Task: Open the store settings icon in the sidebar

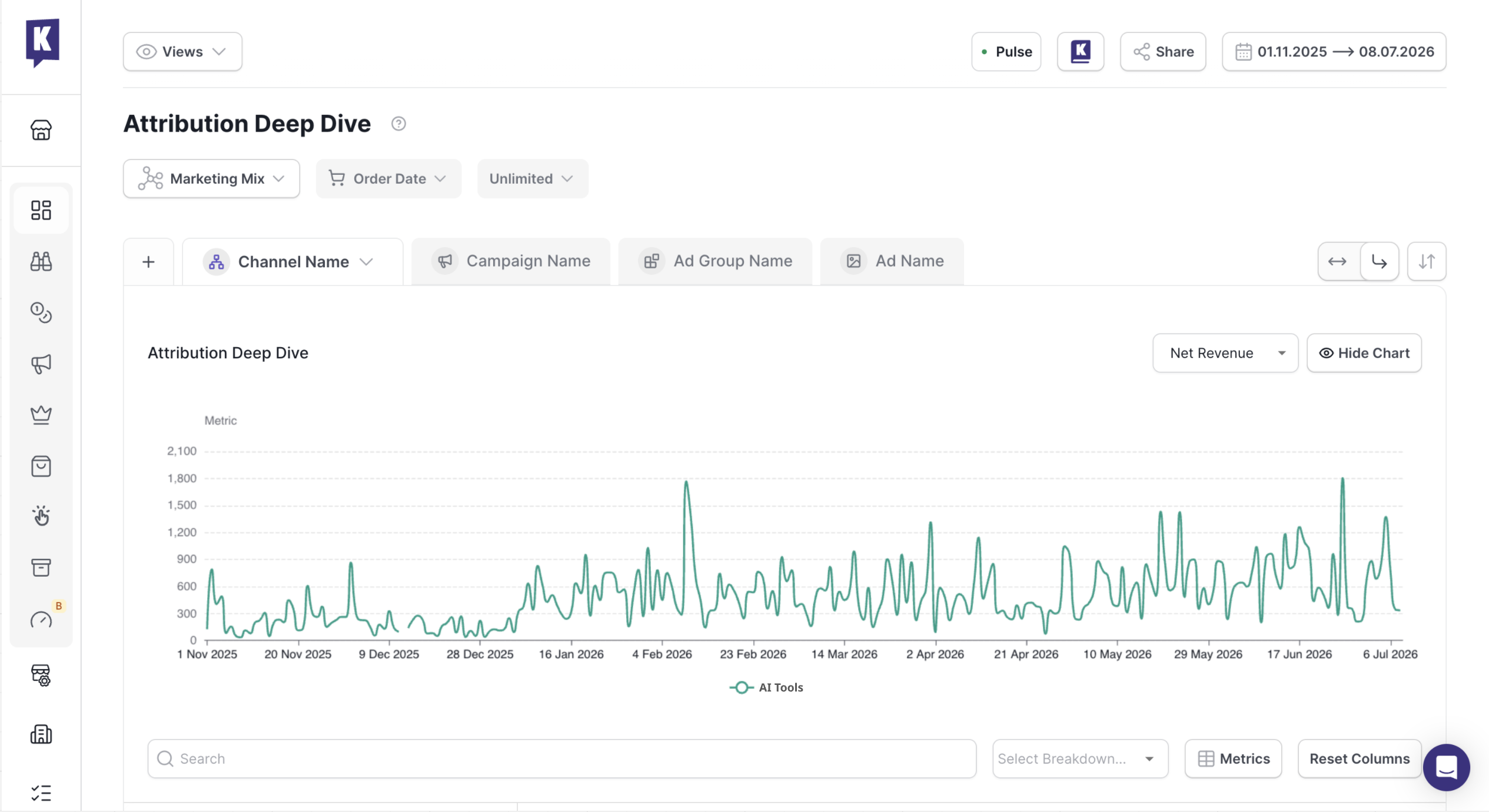Action: point(41,675)
